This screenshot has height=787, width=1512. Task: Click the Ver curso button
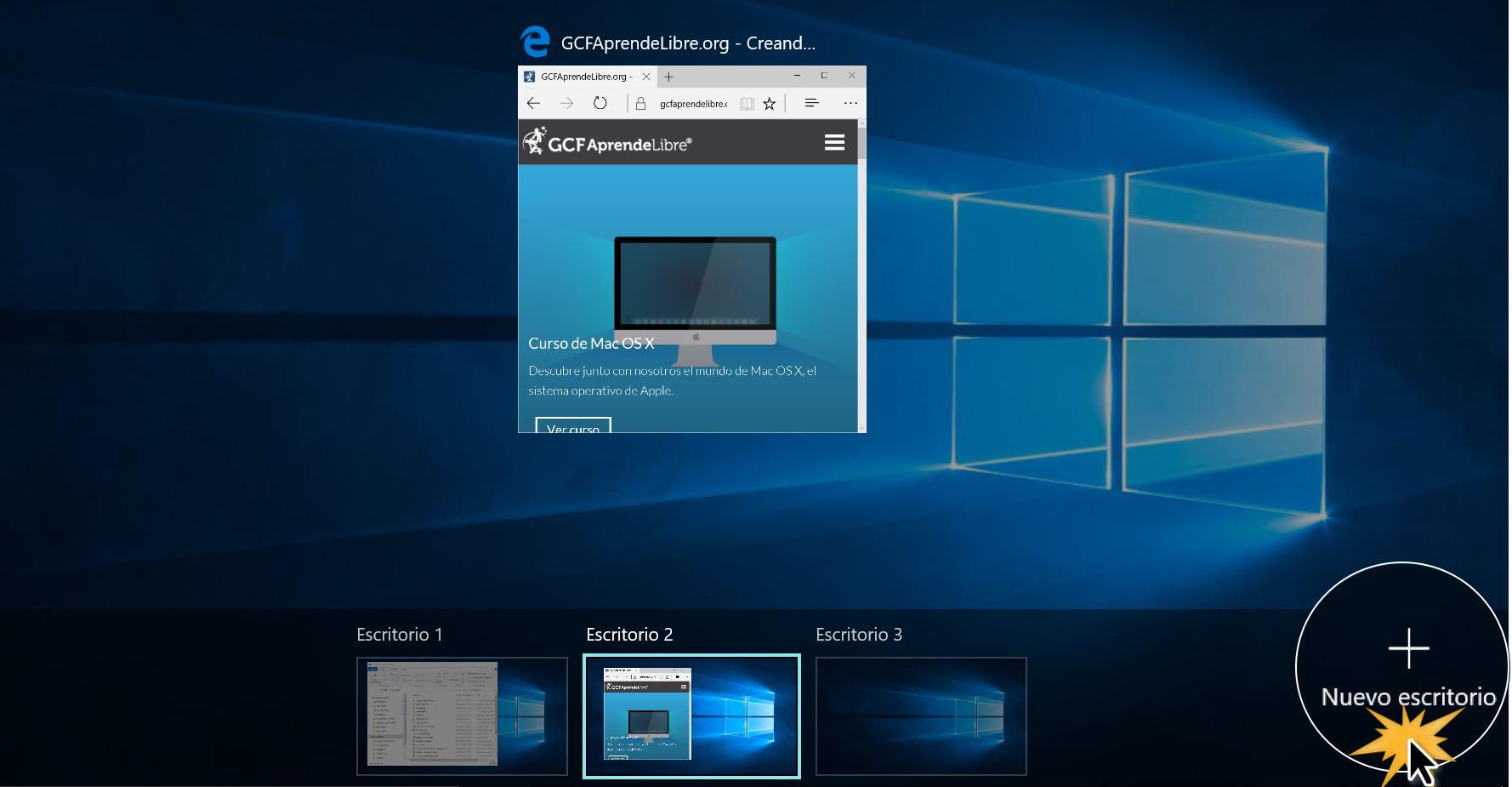pyautogui.click(x=573, y=426)
